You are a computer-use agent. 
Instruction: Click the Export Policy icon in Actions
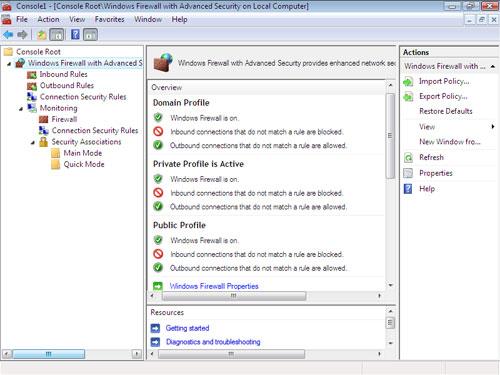(x=408, y=97)
